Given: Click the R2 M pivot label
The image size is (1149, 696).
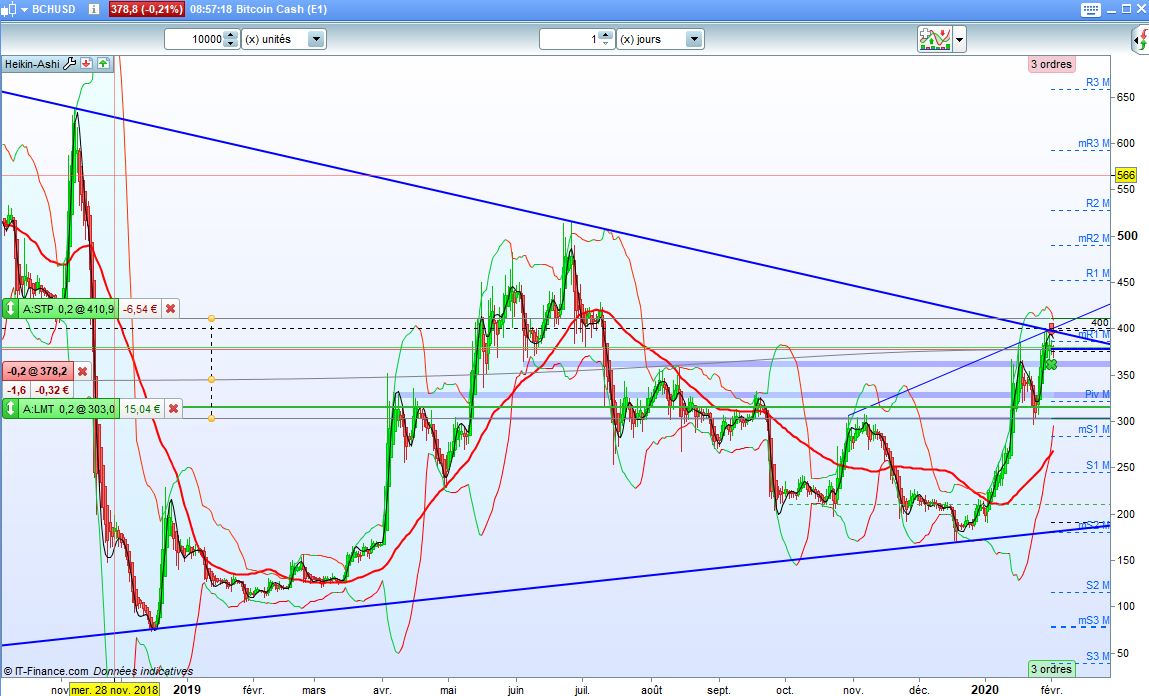Looking at the screenshot, I should coord(1097,204).
